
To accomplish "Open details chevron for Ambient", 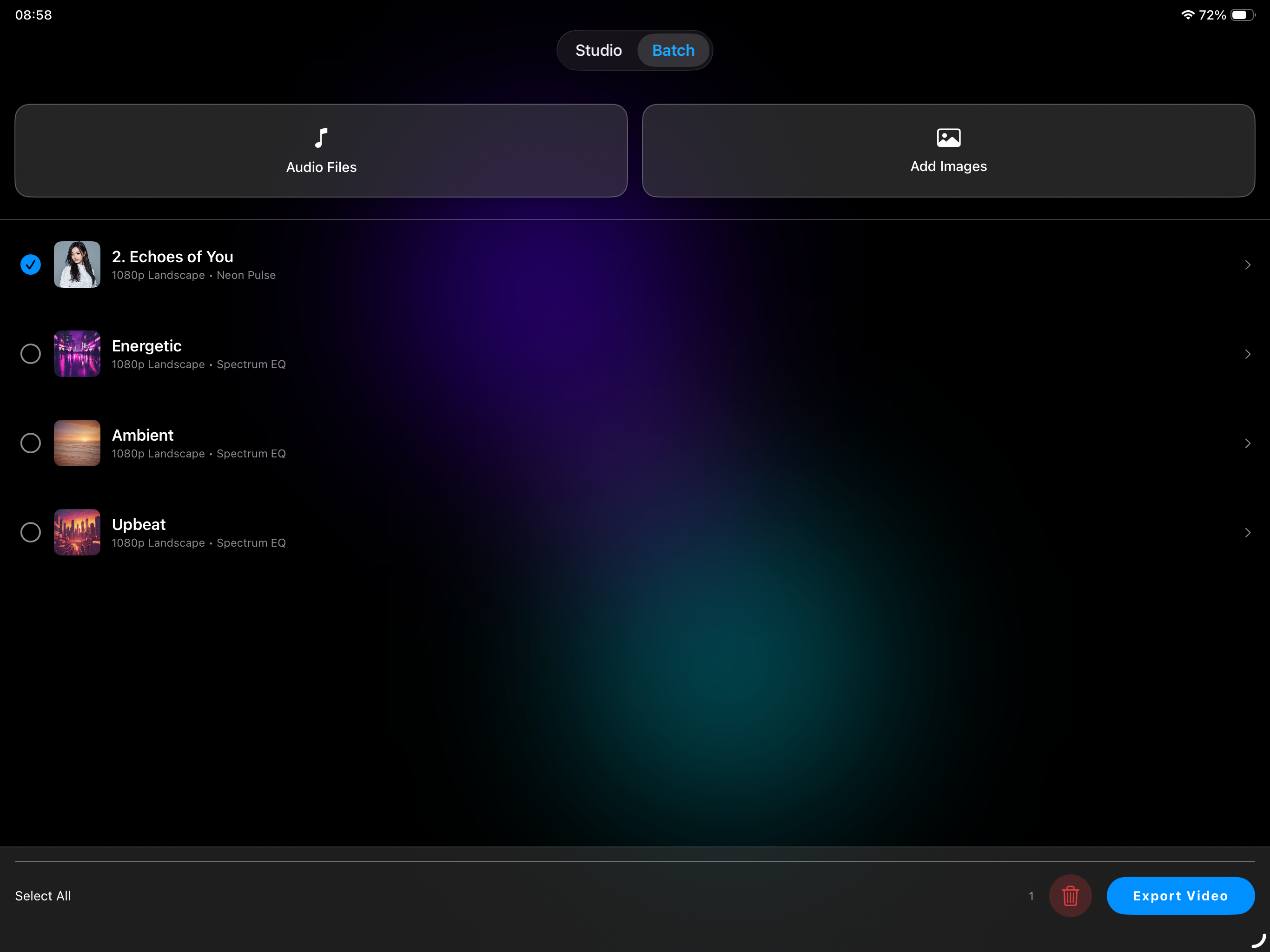I will pyautogui.click(x=1247, y=443).
